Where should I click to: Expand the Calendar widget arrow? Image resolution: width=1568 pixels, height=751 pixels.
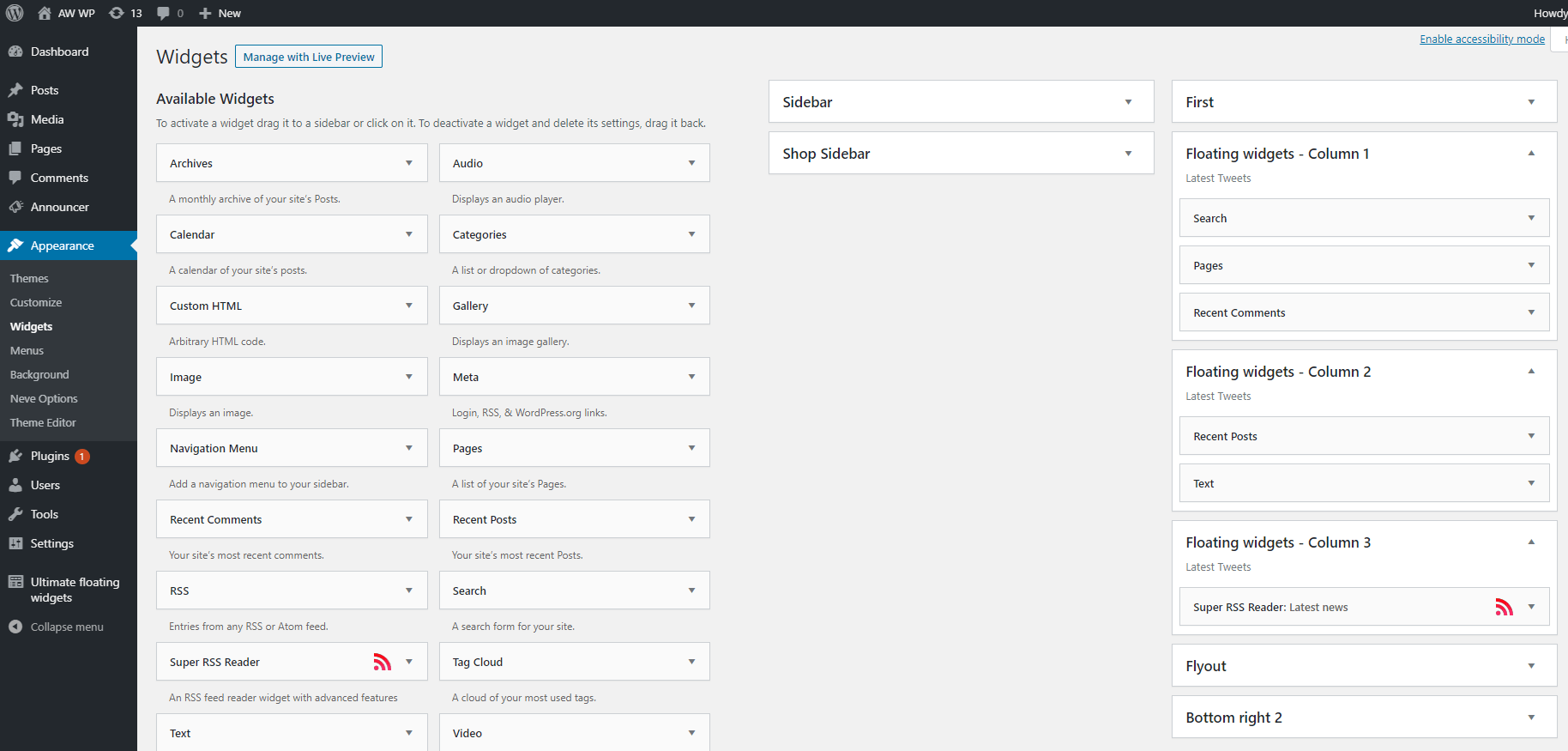(x=409, y=234)
